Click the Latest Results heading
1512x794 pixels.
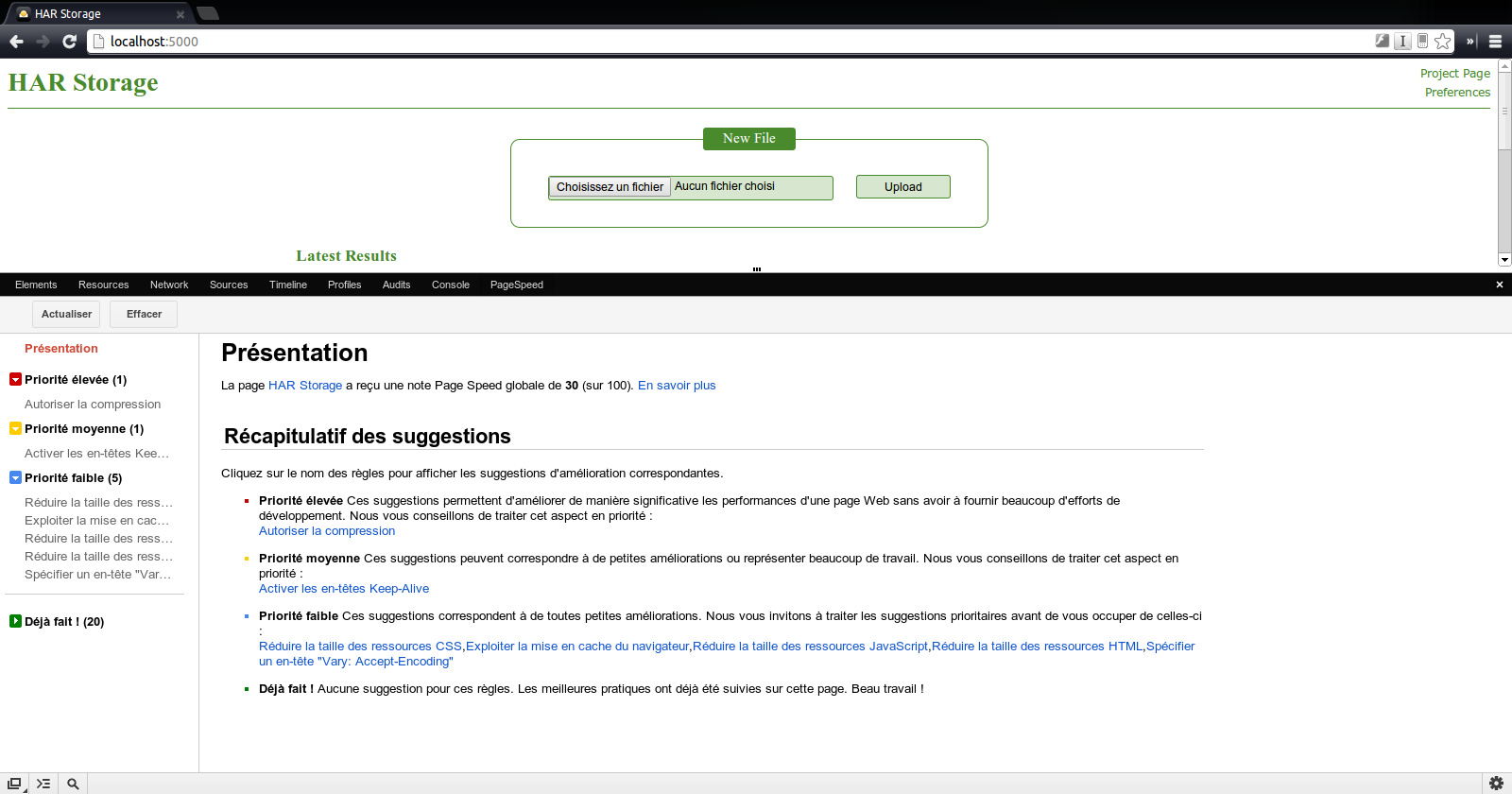coord(346,255)
